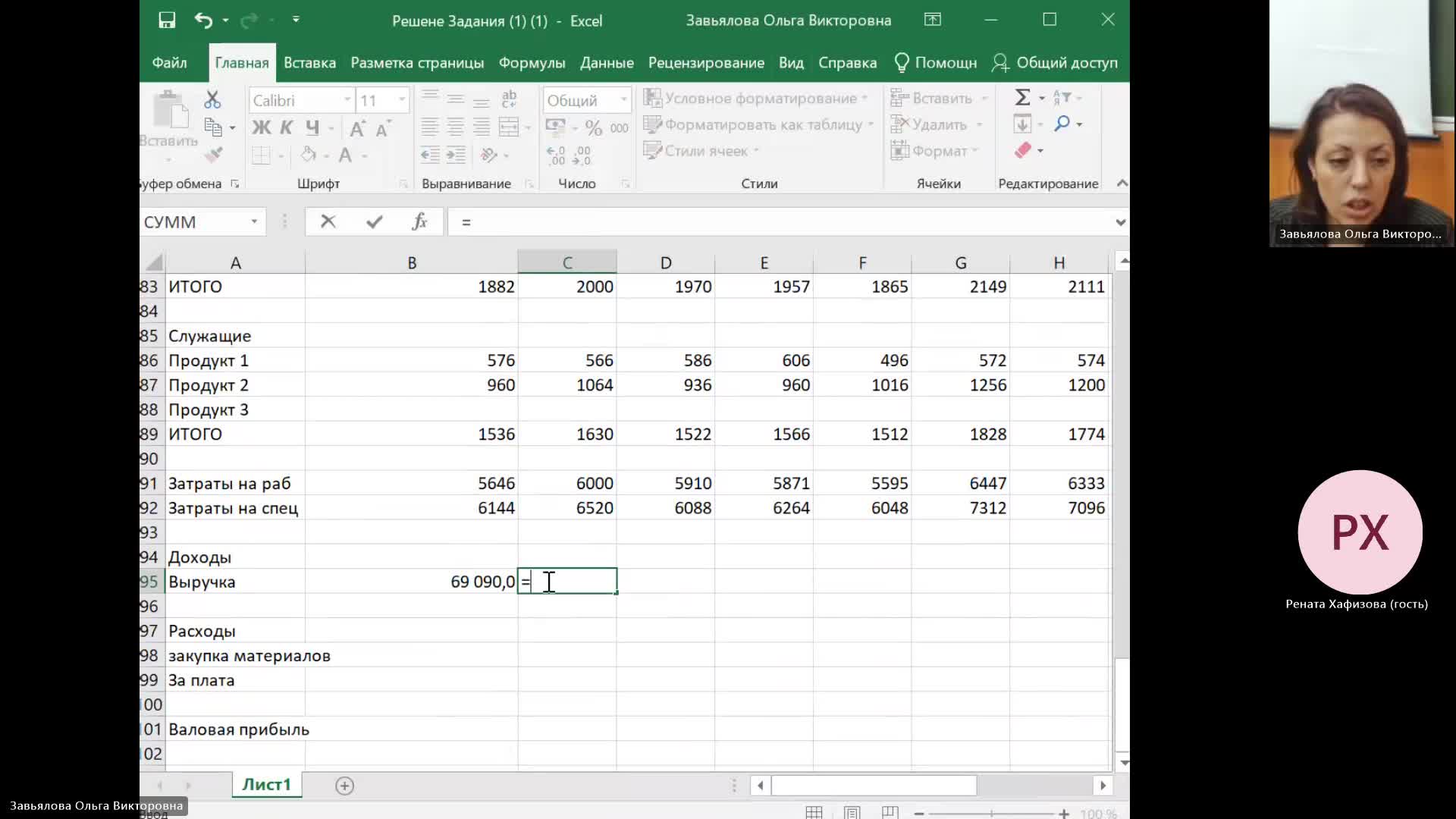
Task: Open Insert Function fx dialog
Action: 419,221
